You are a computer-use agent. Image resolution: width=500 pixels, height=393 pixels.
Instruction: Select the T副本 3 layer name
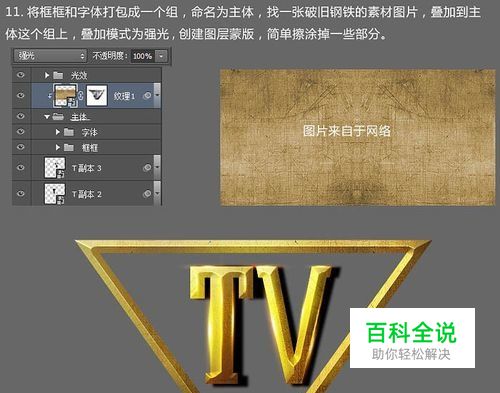click(x=87, y=168)
